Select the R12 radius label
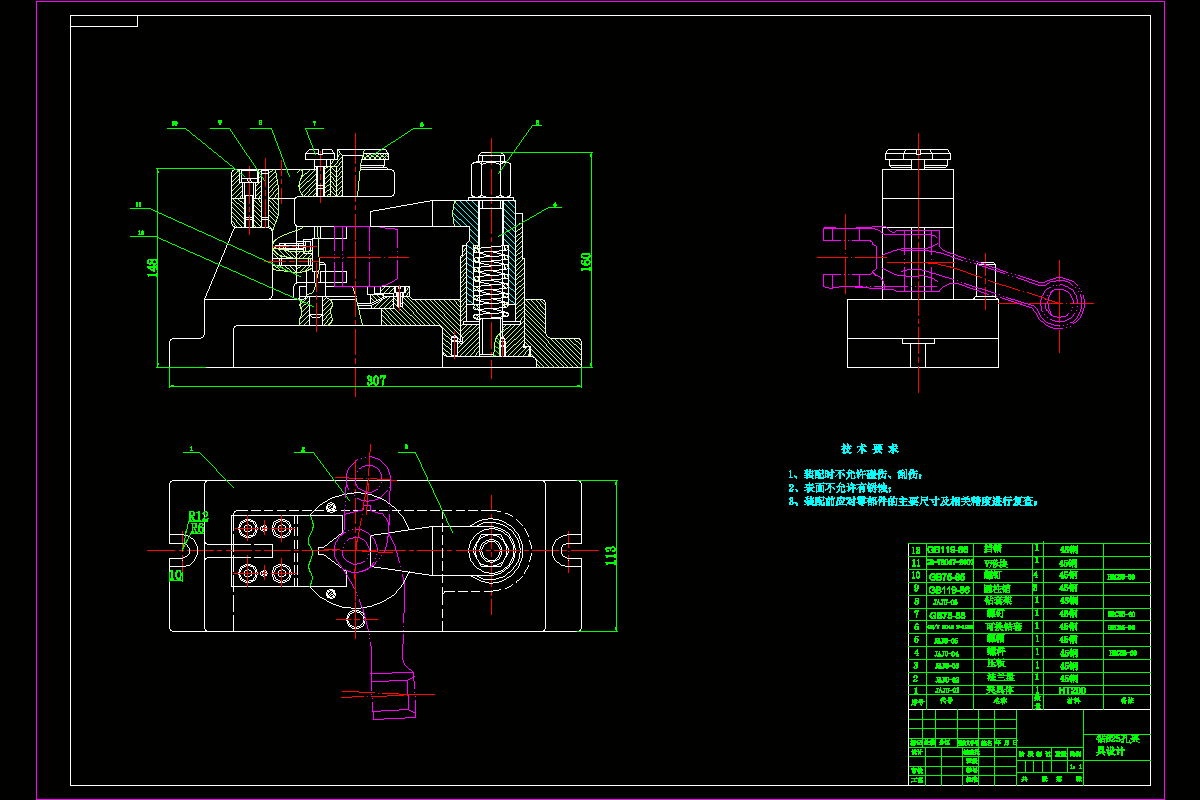This screenshot has width=1200, height=800. [x=198, y=516]
